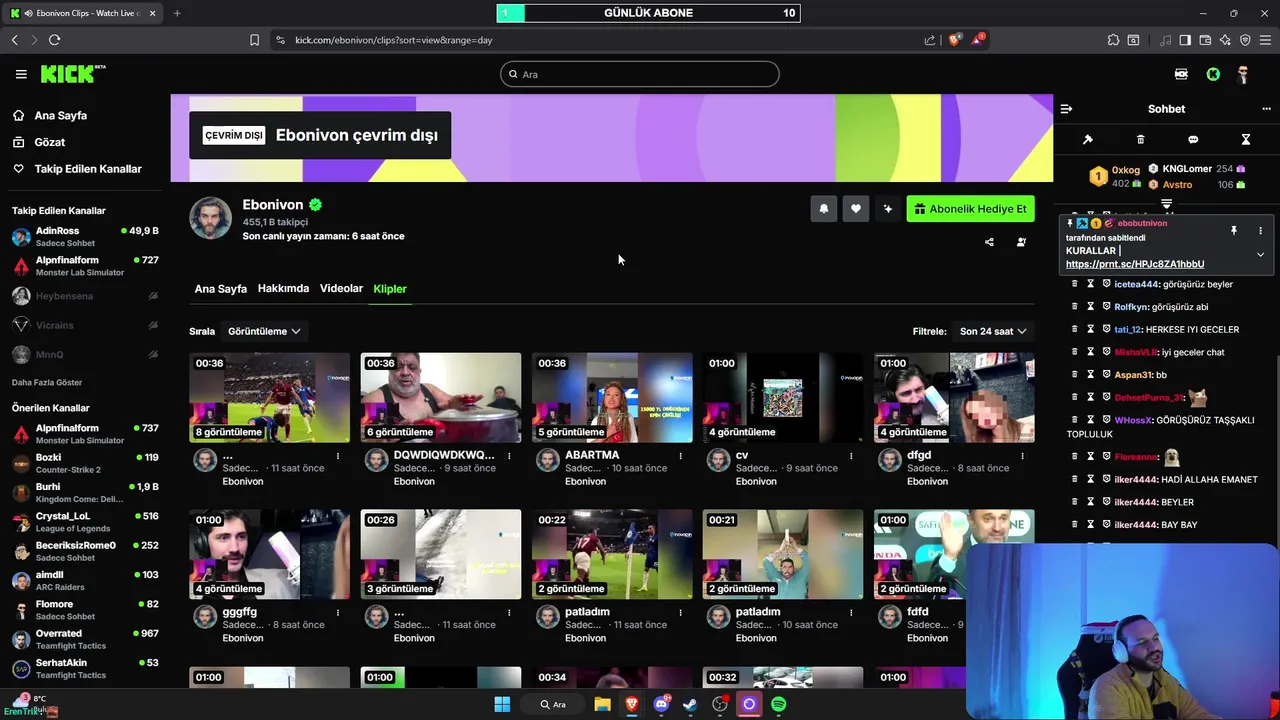Screen dimensions: 1280x720
Task: Open OBS Studio from the taskbar
Action: pos(720,704)
